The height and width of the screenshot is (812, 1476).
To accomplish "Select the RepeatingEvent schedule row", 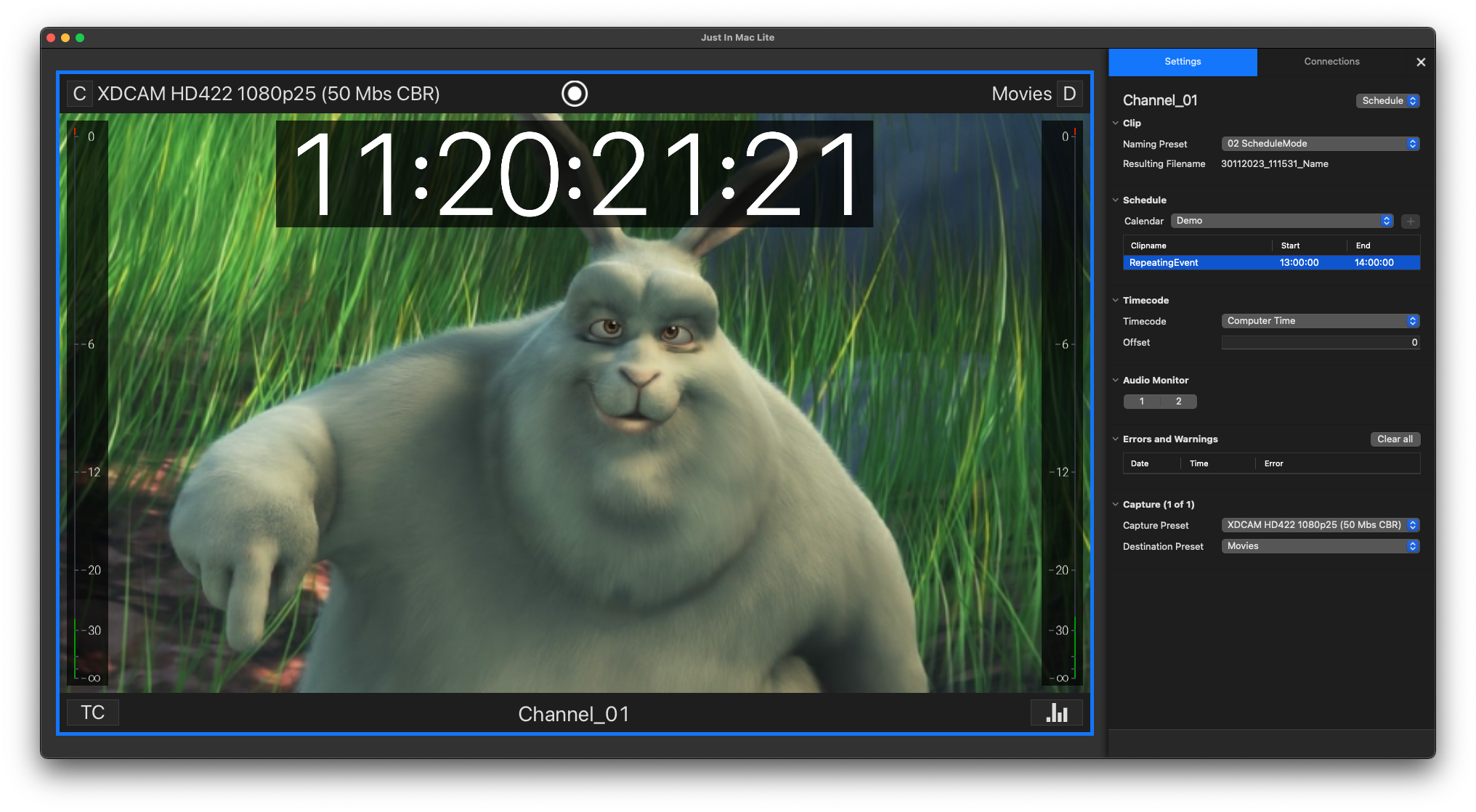I will pyautogui.click(x=1271, y=263).
